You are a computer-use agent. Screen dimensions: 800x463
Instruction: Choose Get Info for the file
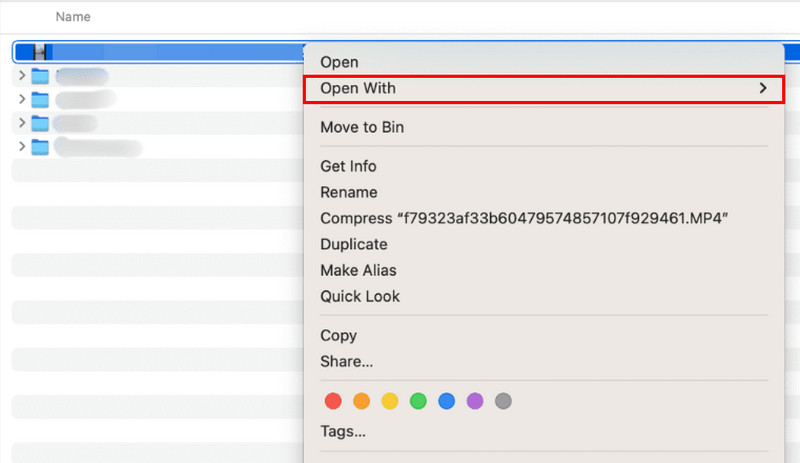coord(348,166)
